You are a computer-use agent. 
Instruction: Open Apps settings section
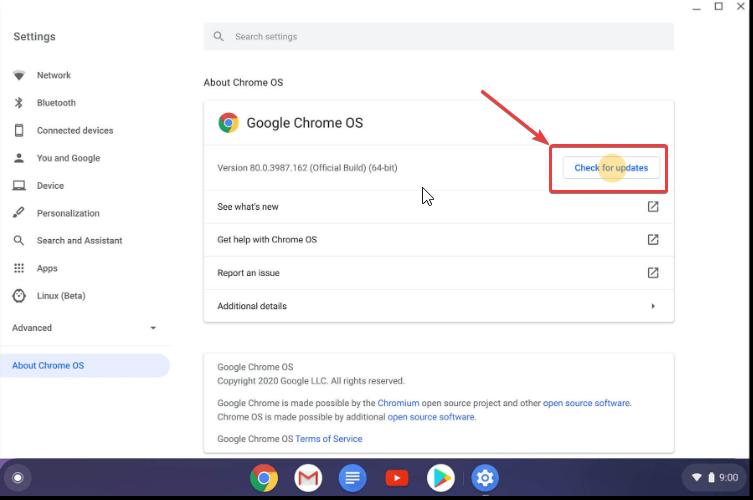tap(47, 268)
